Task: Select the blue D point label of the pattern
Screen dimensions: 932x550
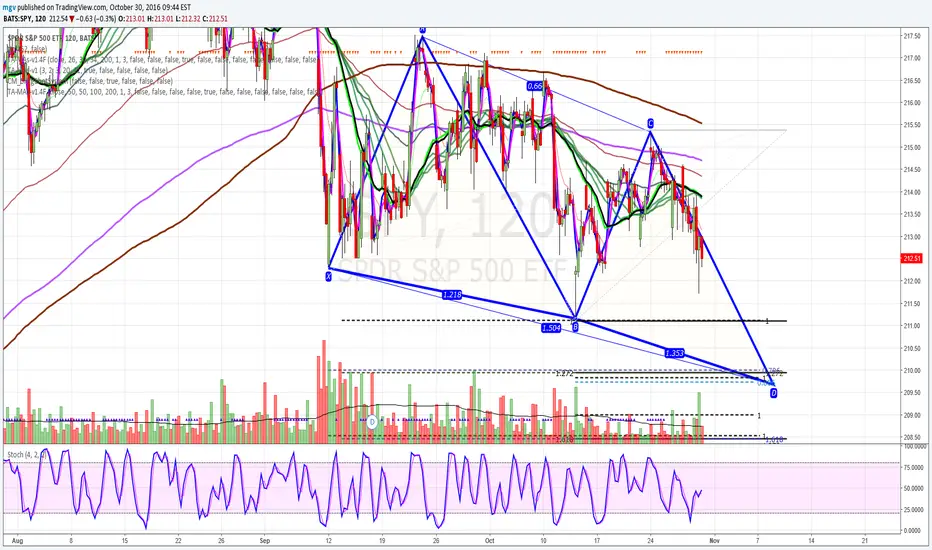Action: point(773,393)
